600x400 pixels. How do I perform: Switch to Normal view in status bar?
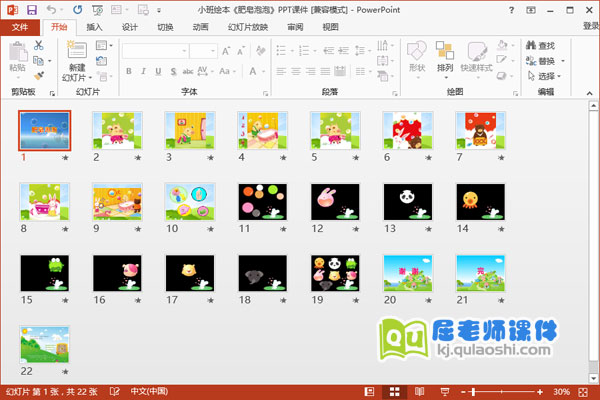pyautogui.click(x=369, y=392)
